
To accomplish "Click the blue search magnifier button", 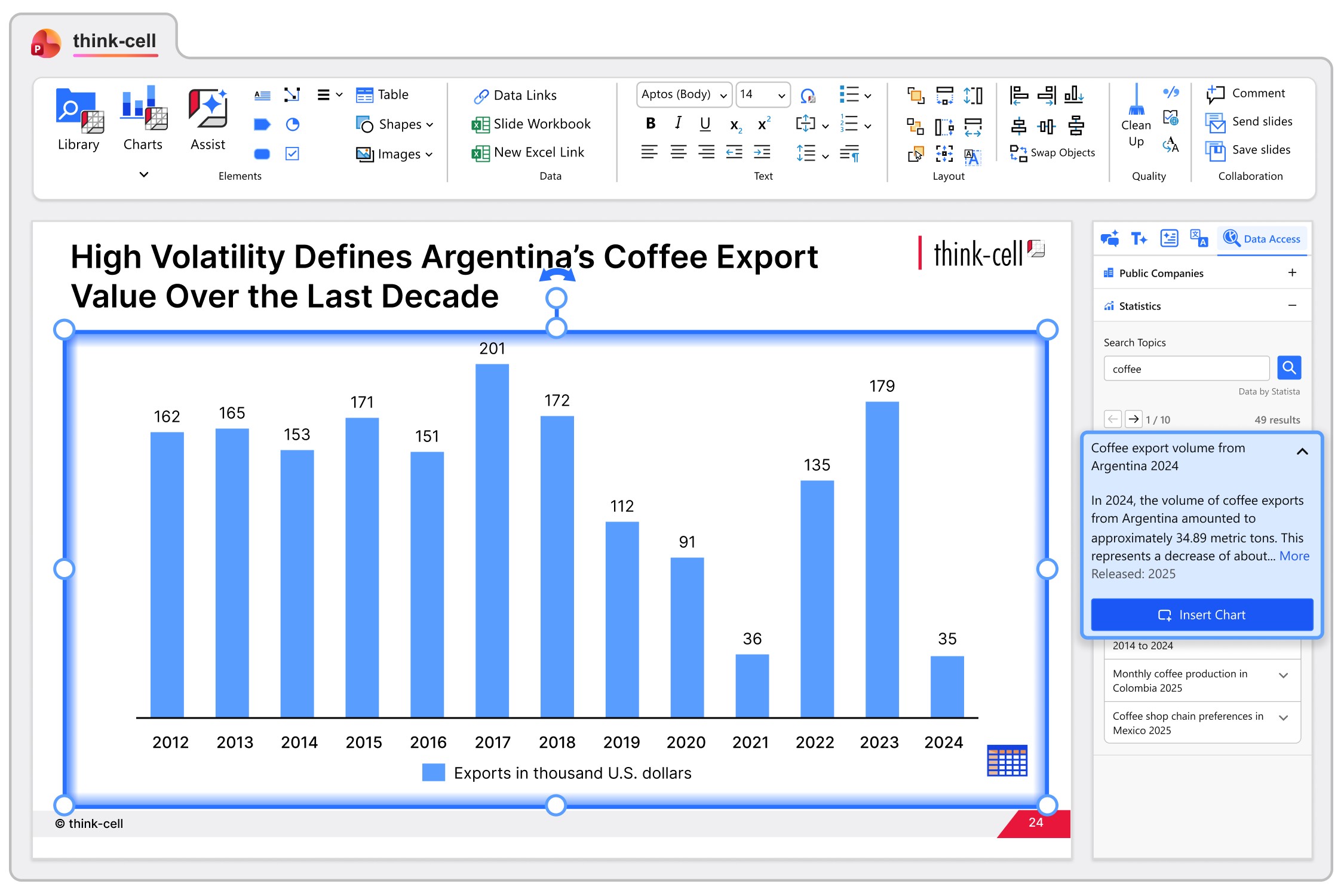I will [x=1288, y=368].
